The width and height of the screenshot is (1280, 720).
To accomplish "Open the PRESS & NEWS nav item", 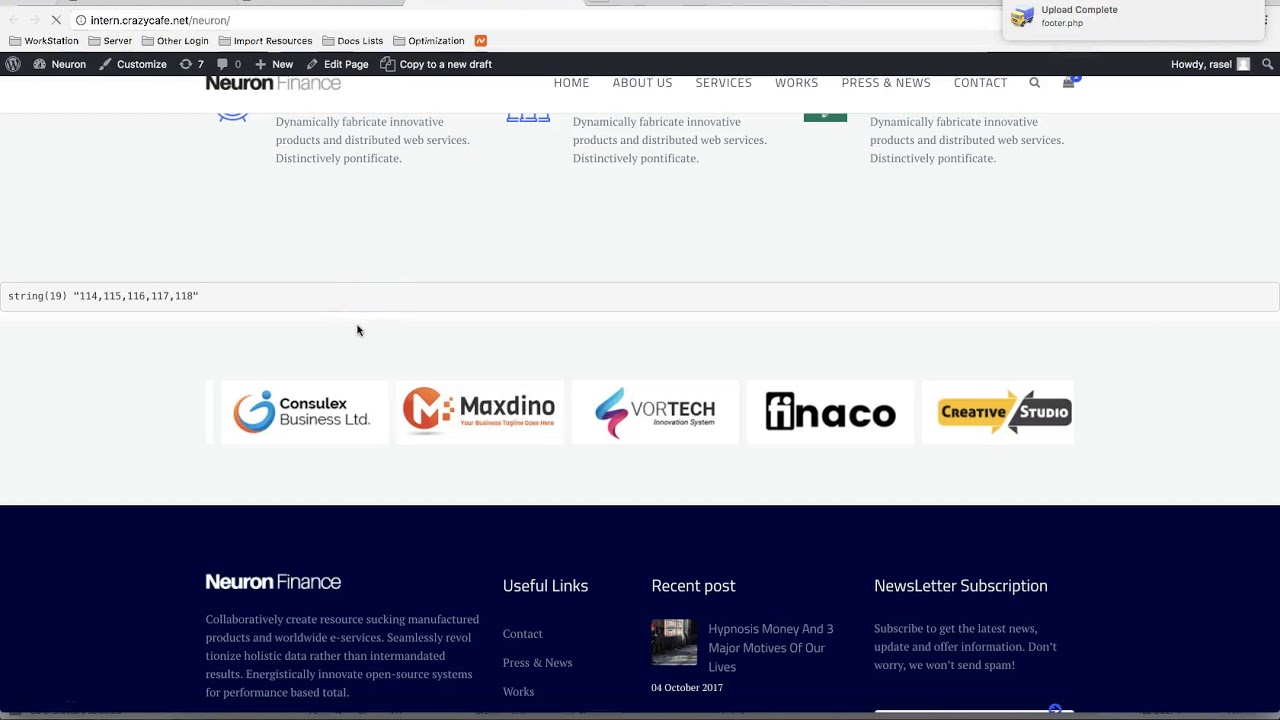I will (886, 83).
